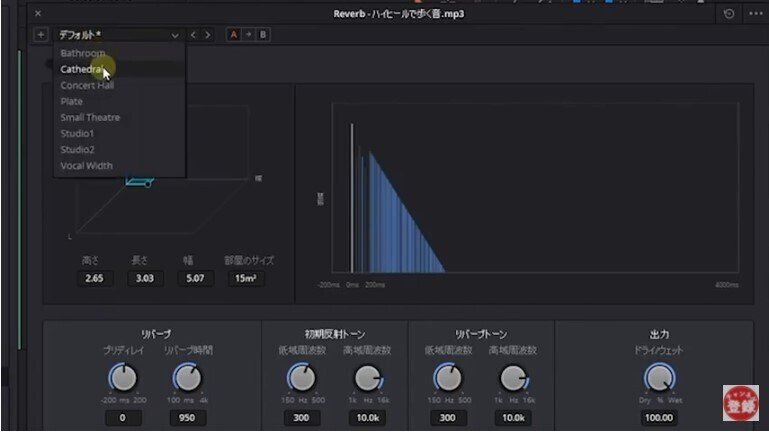This screenshot has width=769, height=432.
Task: Click the プリディレイ knob
Action: coord(123,378)
